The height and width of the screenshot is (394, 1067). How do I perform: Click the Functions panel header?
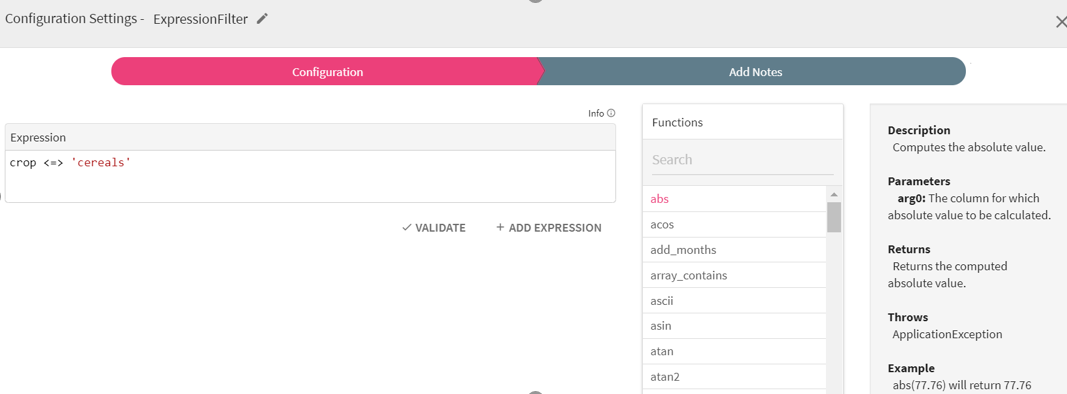click(742, 122)
